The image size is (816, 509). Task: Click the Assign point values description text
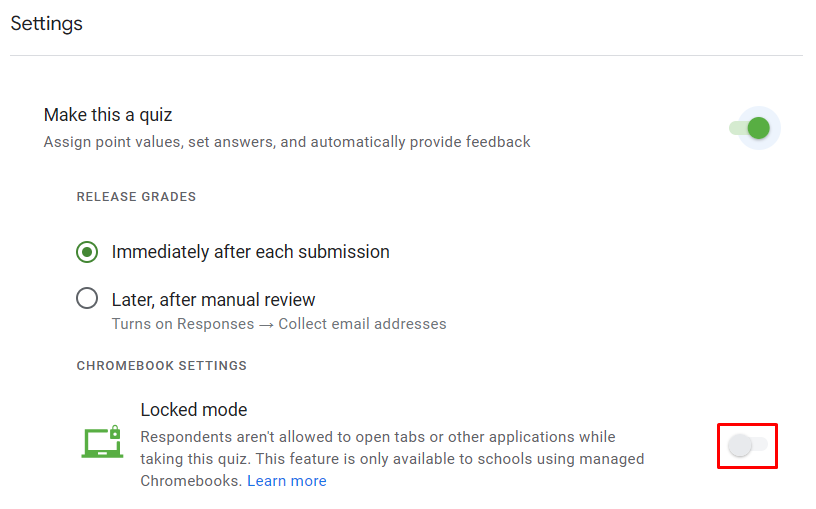pyautogui.click(x=287, y=142)
